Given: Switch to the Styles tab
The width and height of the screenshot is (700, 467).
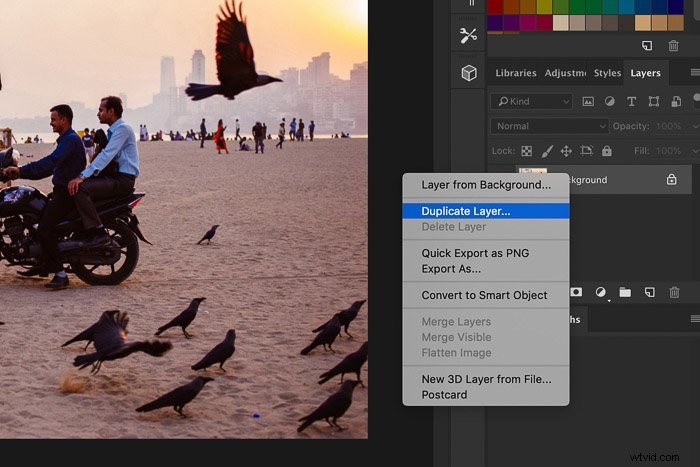Looking at the screenshot, I should click(607, 73).
